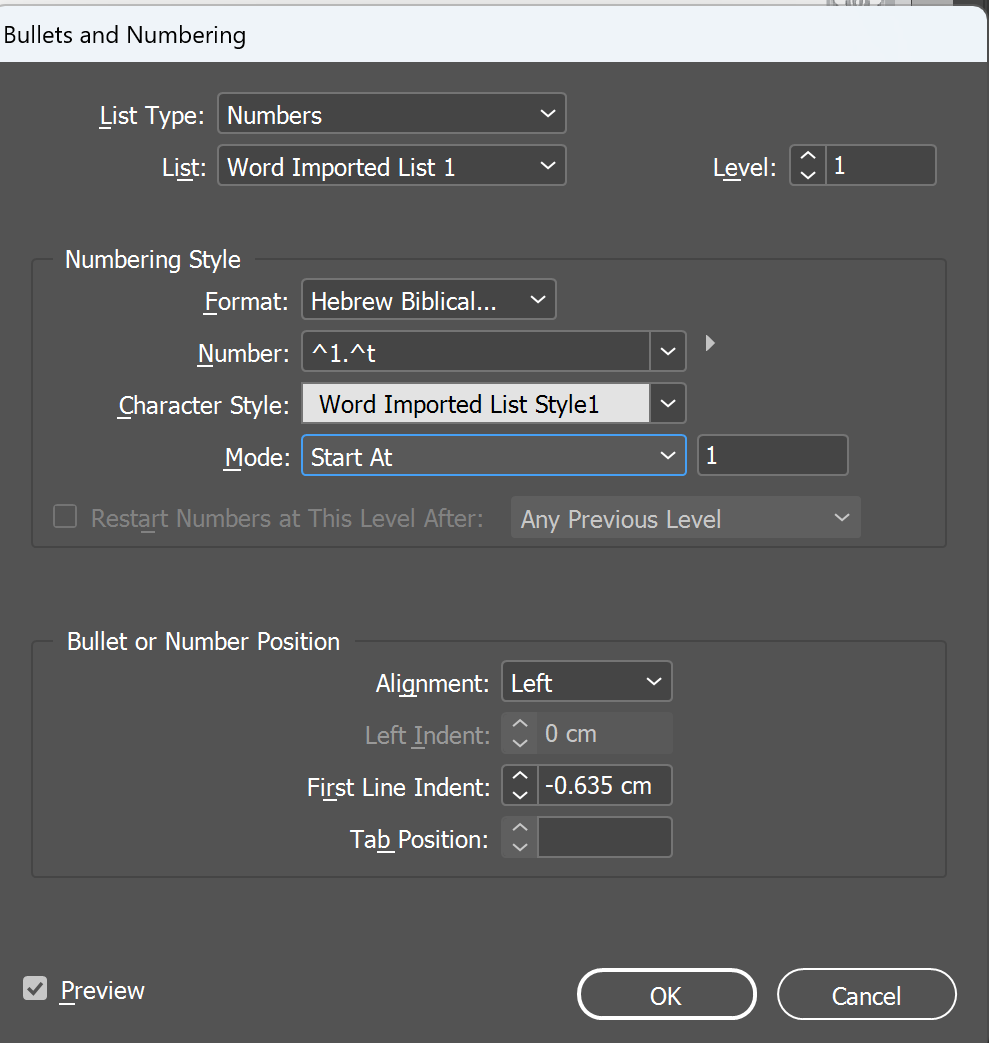The height and width of the screenshot is (1043, 989).
Task: Increase First Line Indent with up arrow
Action: 519,776
